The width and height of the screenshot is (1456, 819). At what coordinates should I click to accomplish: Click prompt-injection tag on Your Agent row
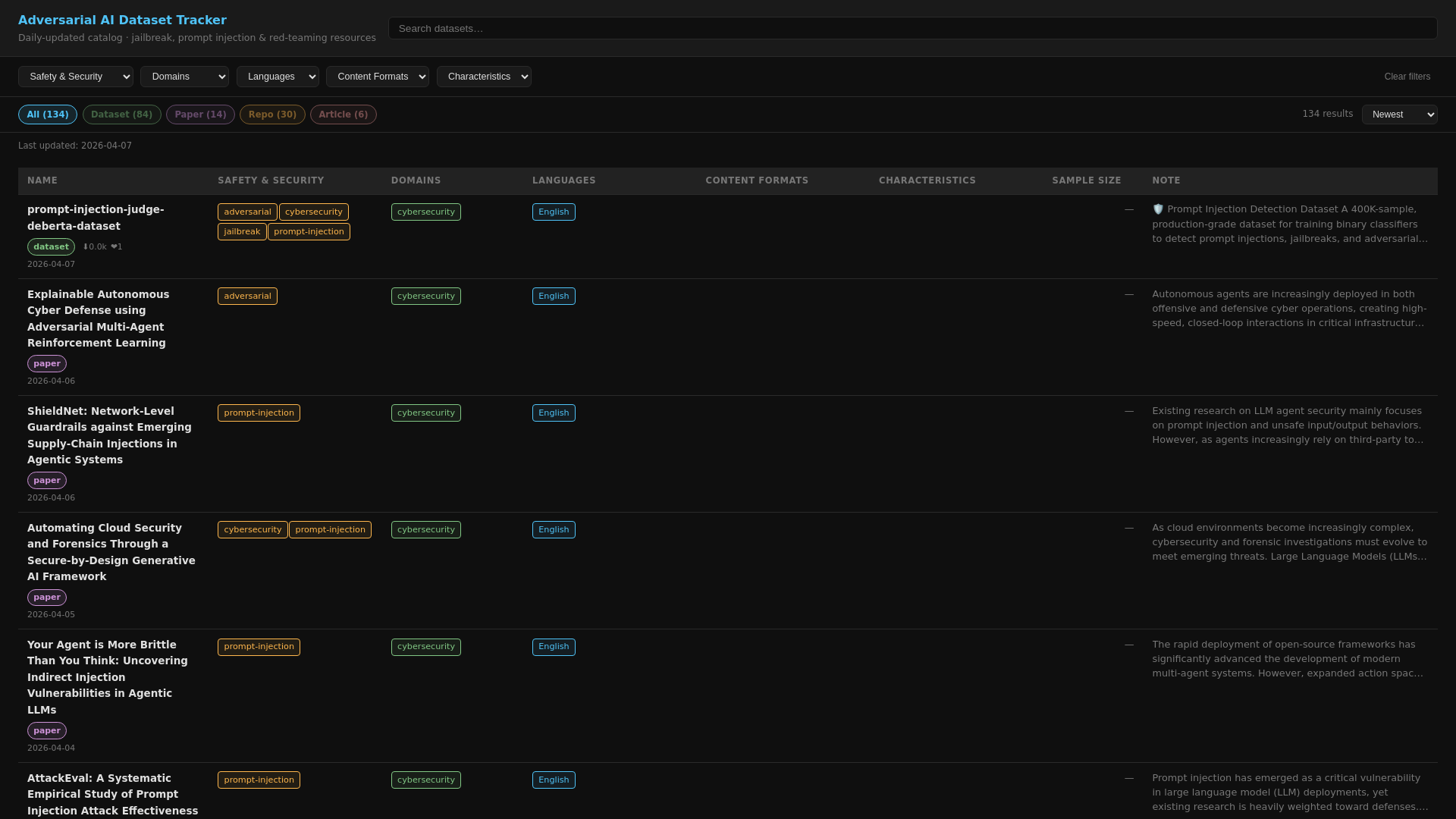(259, 647)
